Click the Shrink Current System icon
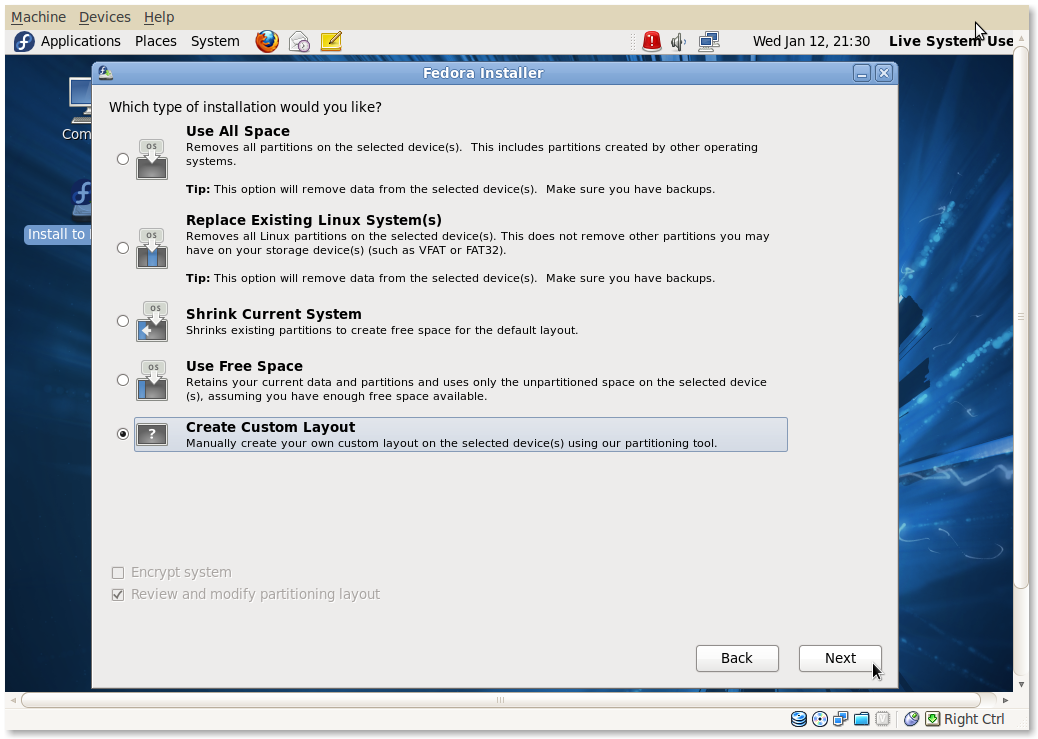 click(152, 321)
